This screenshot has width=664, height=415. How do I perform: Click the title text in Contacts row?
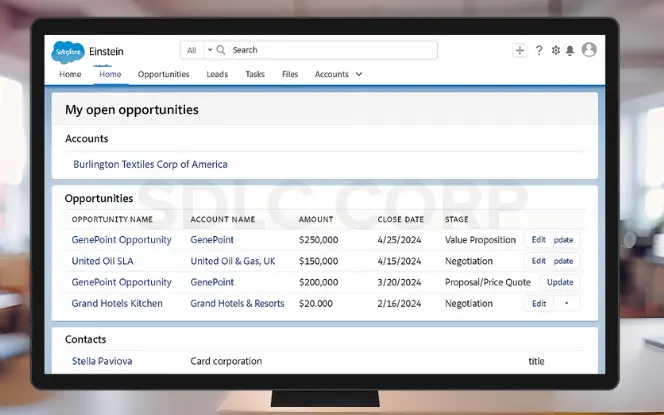(x=536, y=361)
